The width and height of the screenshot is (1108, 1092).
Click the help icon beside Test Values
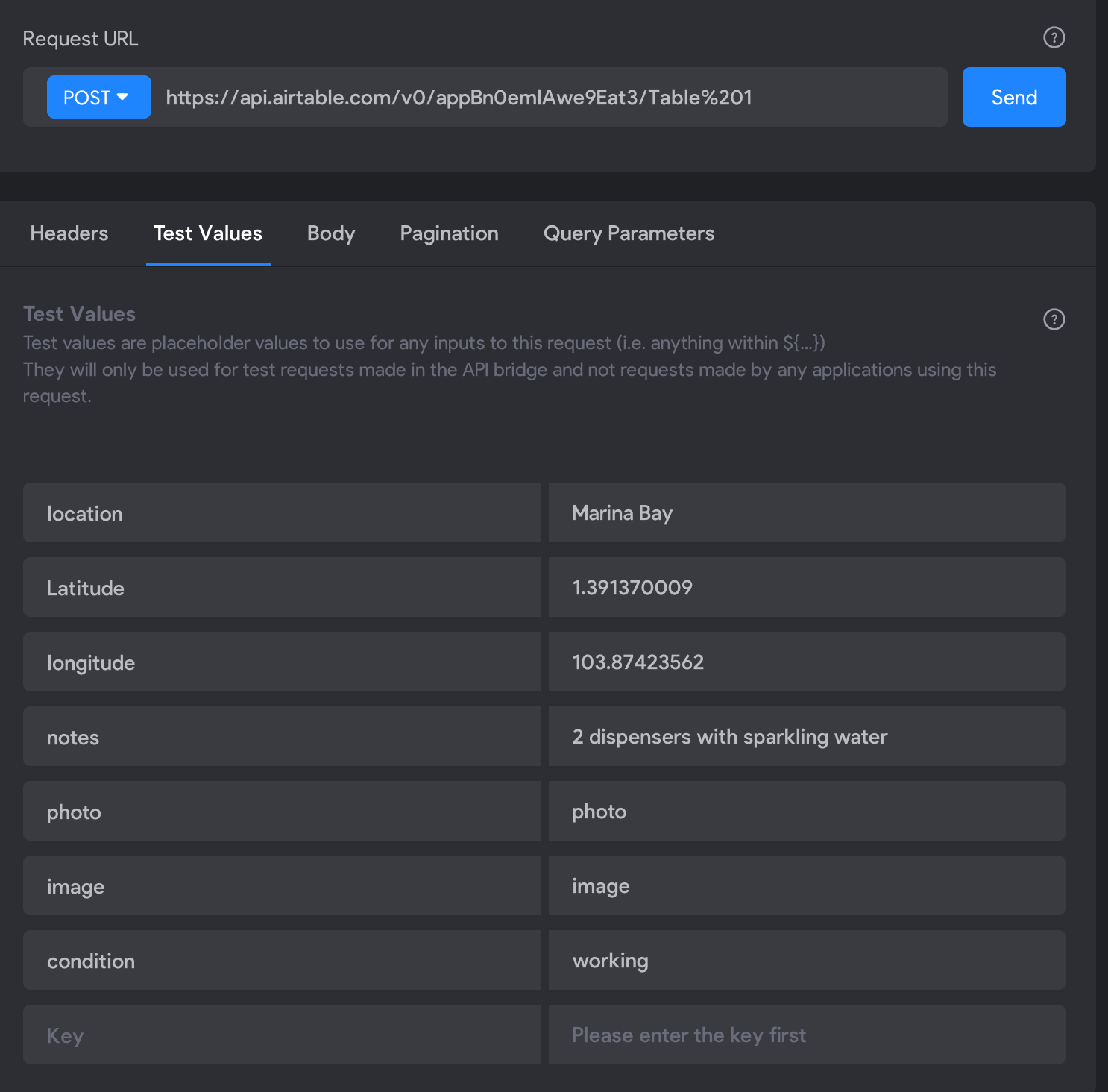click(1054, 319)
